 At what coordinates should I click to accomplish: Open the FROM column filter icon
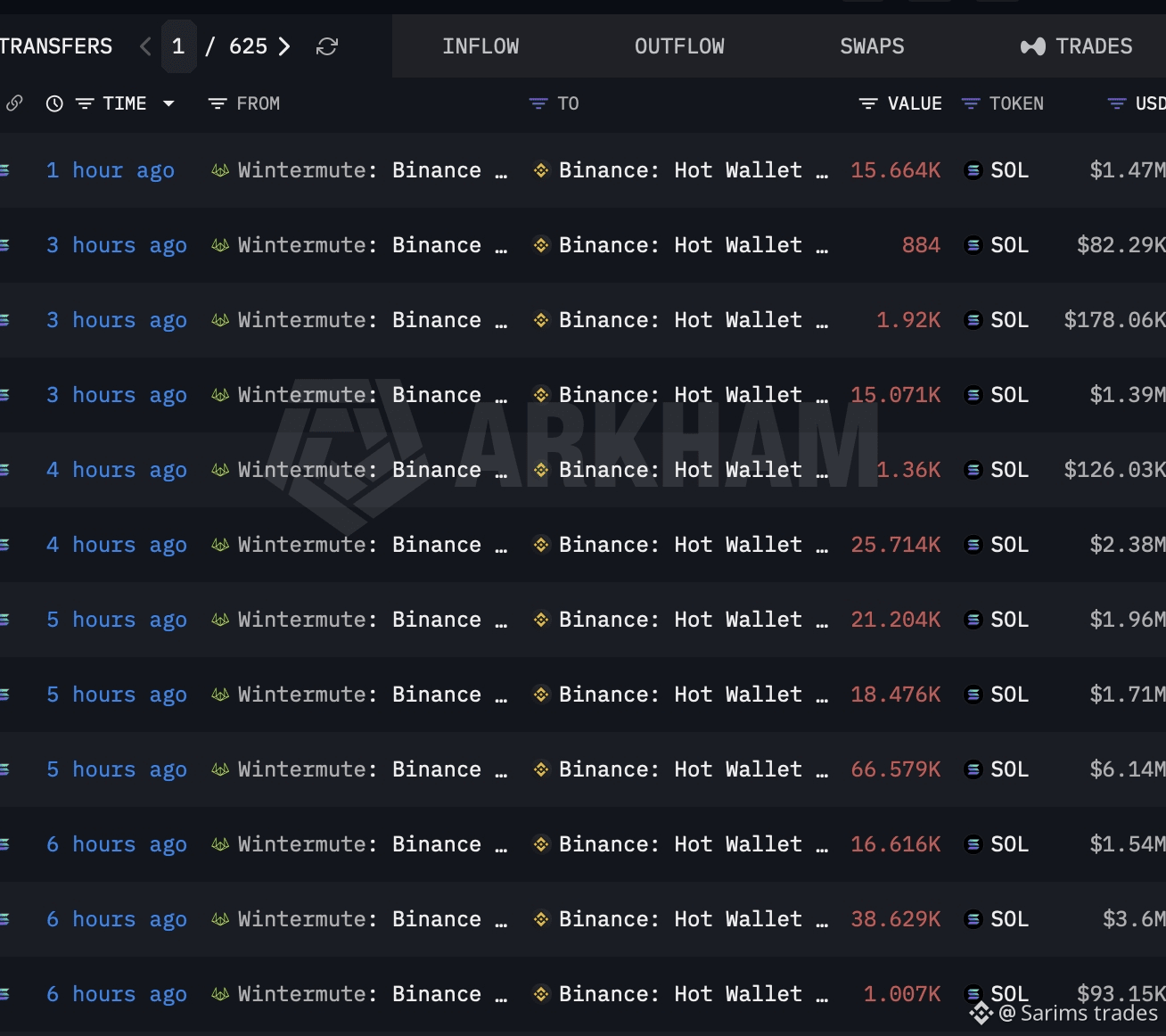217,103
